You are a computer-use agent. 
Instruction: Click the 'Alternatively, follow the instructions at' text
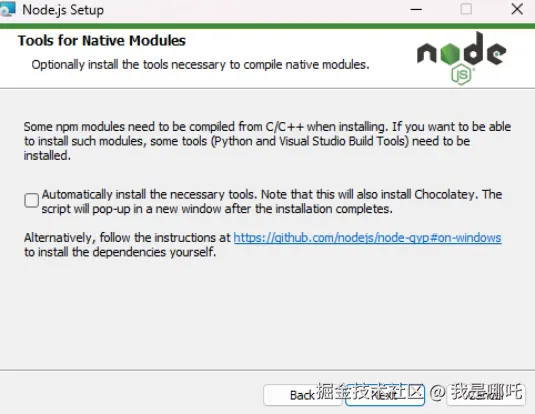(x=127, y=238)
